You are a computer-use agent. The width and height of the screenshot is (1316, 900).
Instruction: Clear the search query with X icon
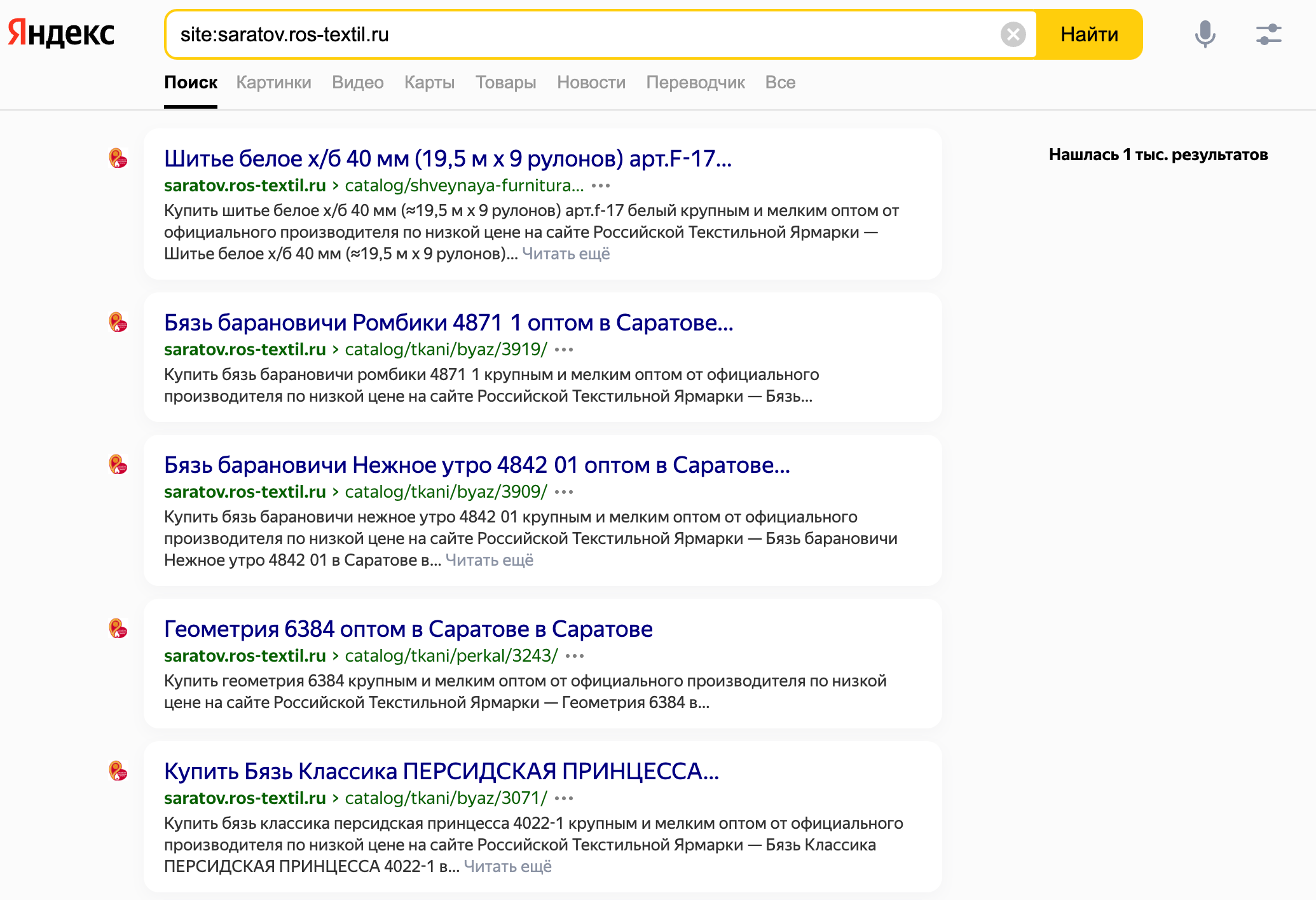click(x=1013, y=34)
